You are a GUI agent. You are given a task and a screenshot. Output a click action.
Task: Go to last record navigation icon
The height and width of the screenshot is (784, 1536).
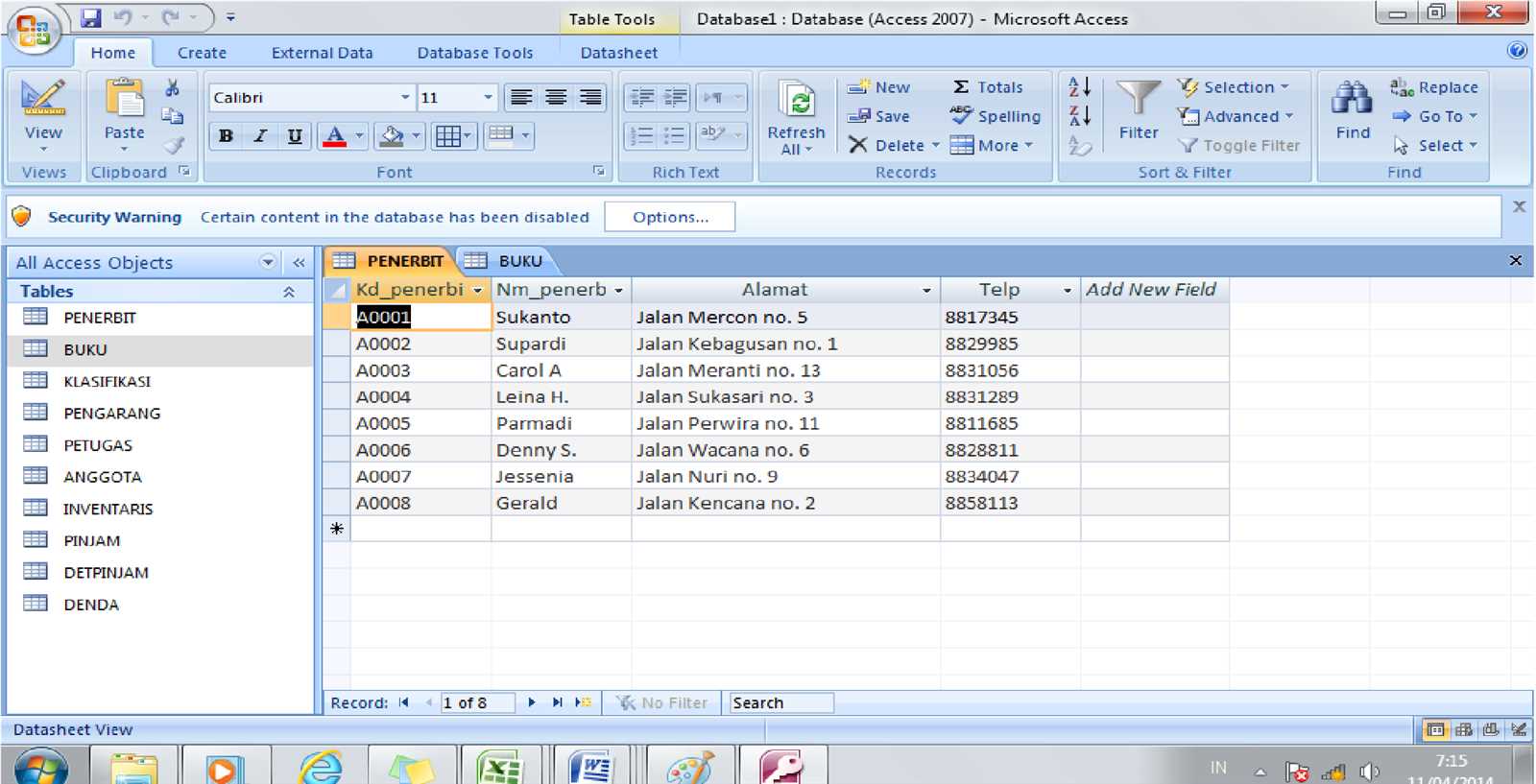click(557, 702)
